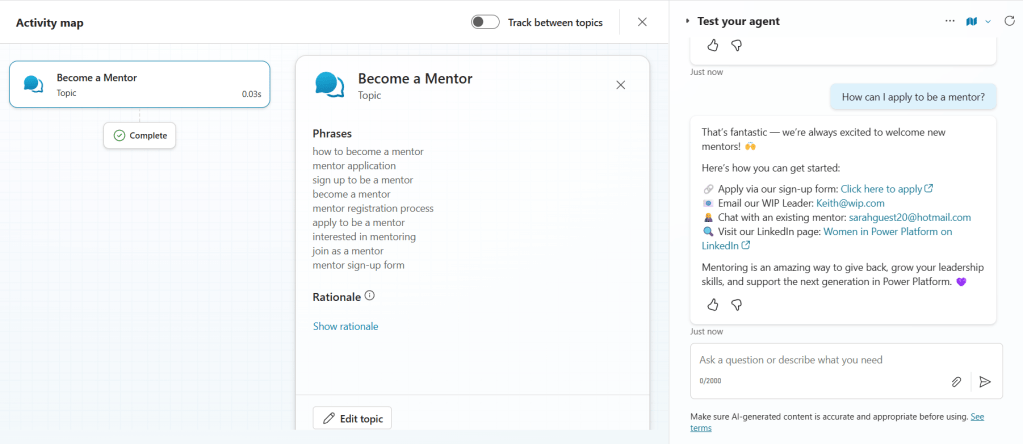Thumbs up the mentor response message
This screenshot has width=1023, height=444.
click(713, 304)
